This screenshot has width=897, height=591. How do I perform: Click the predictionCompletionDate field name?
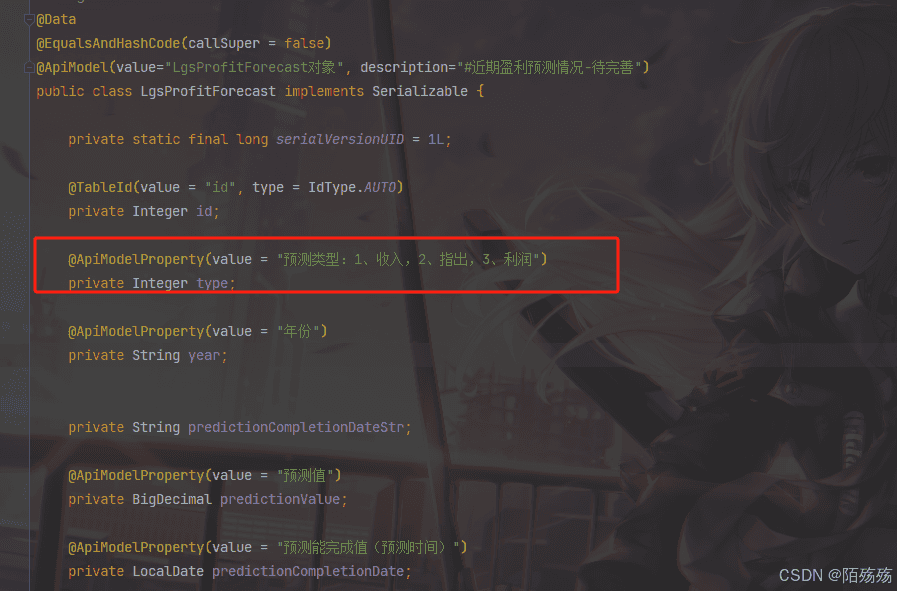click(x=308, y=572)
